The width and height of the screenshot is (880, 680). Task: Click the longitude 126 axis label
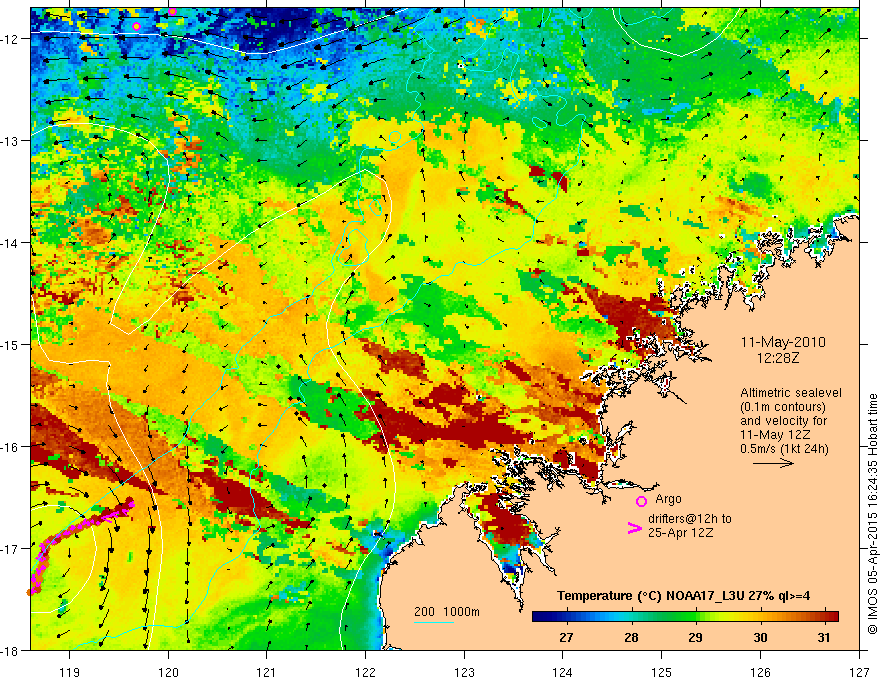point(760,672)
